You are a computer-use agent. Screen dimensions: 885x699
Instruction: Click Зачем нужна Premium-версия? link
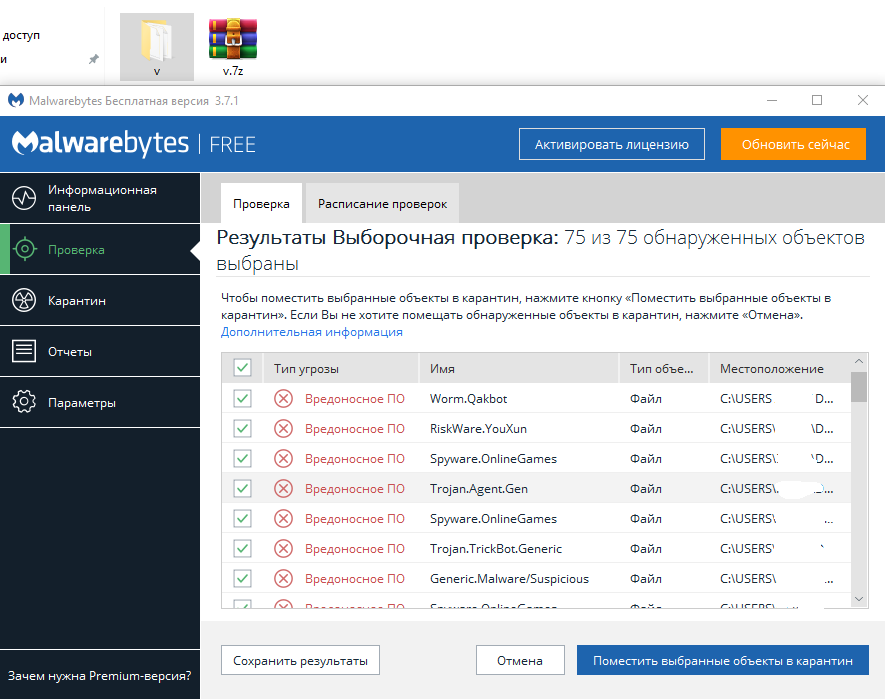99,675
